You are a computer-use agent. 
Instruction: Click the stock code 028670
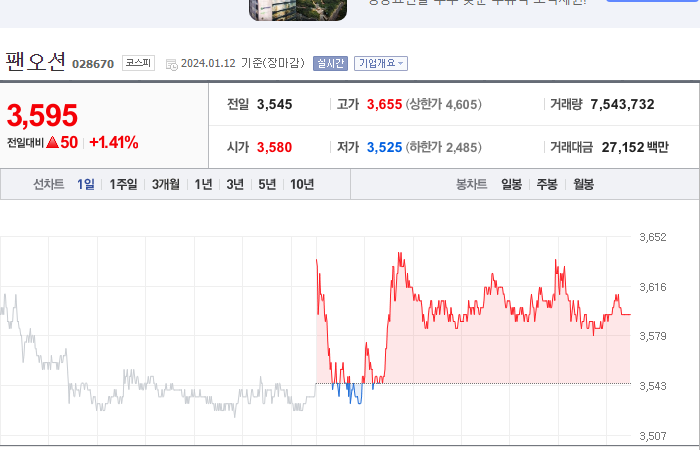click(93, 64)
